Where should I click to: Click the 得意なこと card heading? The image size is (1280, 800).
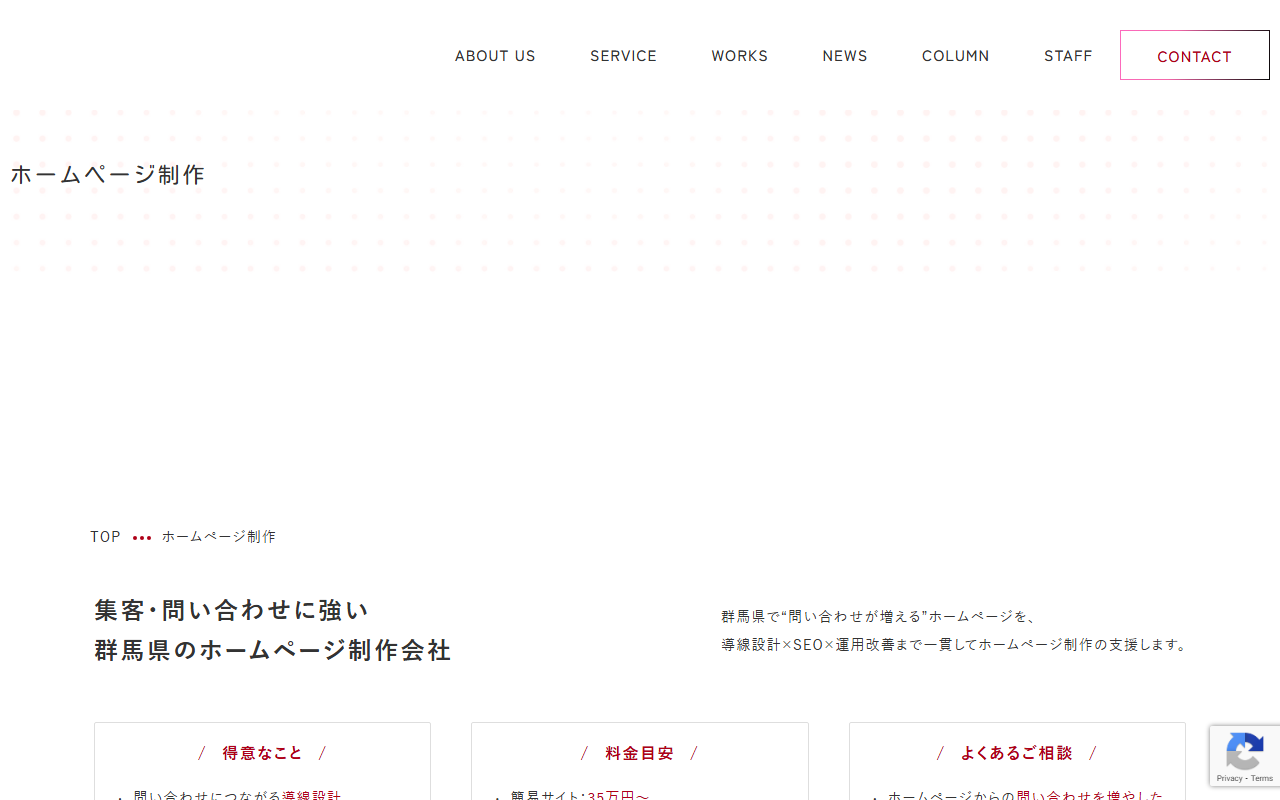tap(262, 753)
